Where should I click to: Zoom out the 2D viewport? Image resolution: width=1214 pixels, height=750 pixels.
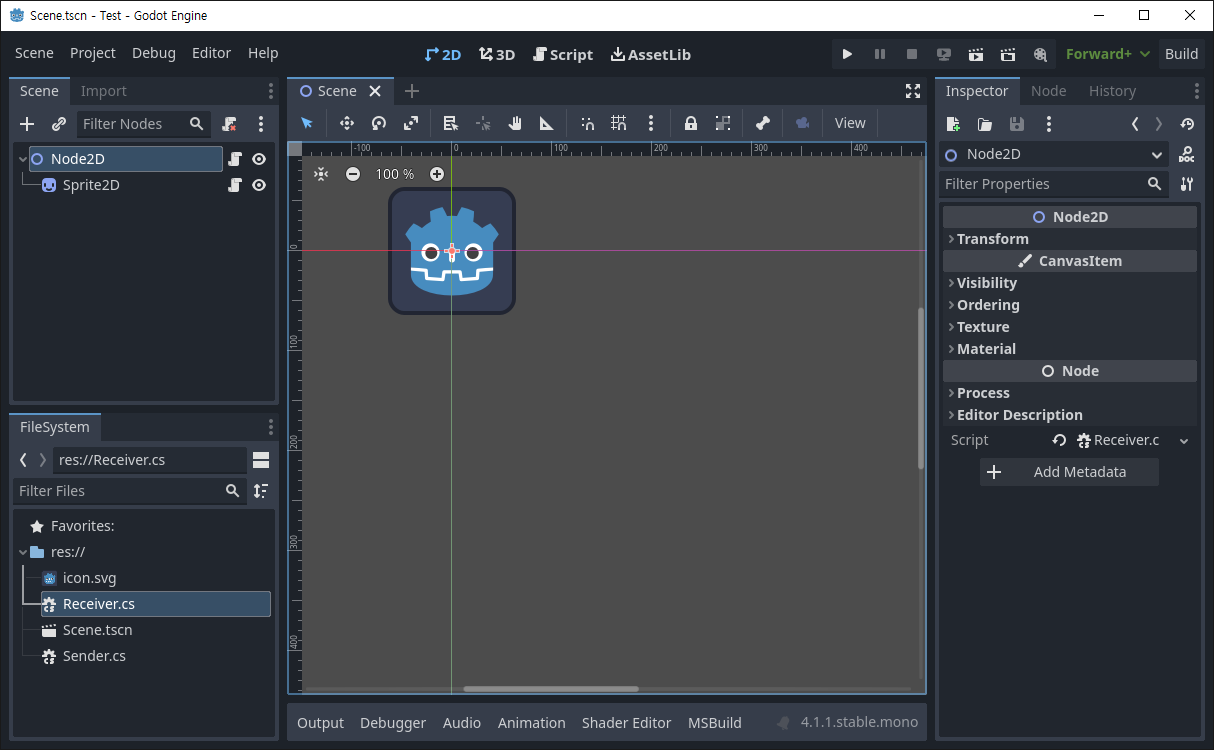coord(353,174)
